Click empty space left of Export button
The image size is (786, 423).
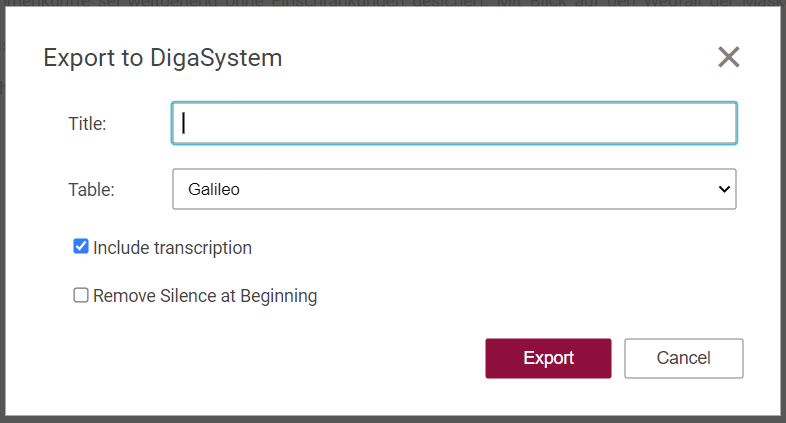(x=300, y=358)
